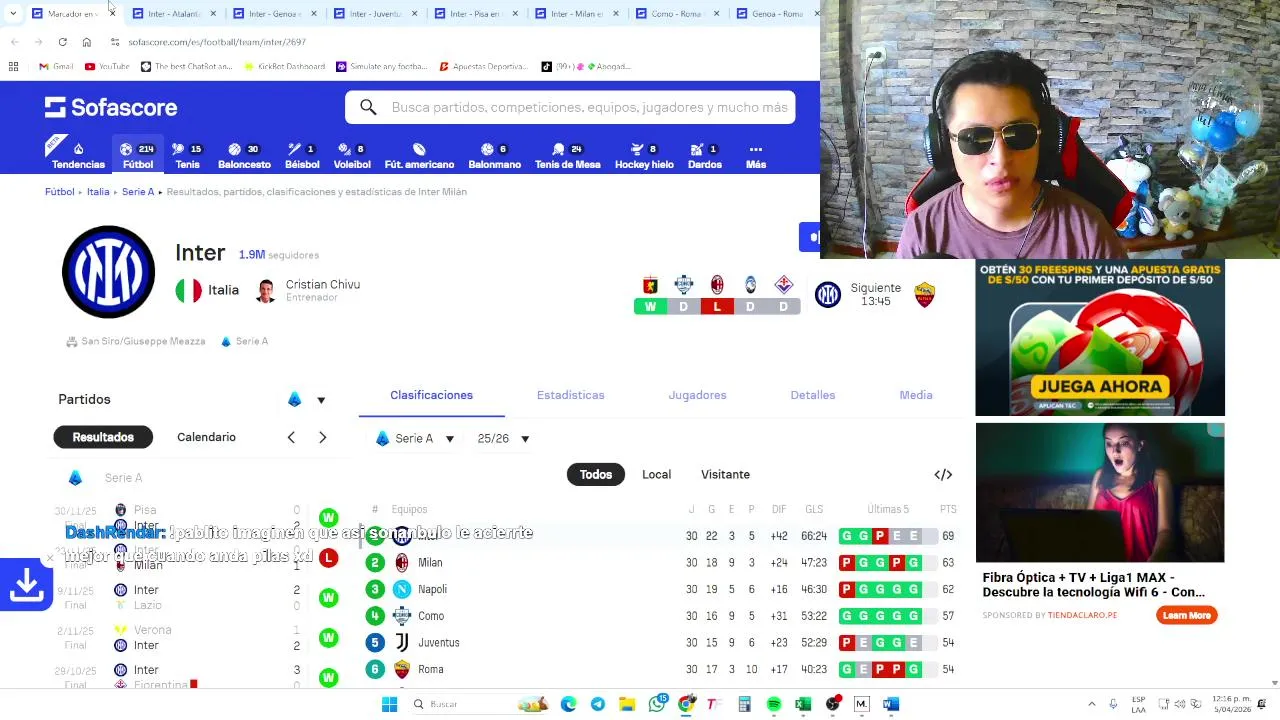Switch to the Media tab
The image size is (1280, 720).
click(915, 395)
